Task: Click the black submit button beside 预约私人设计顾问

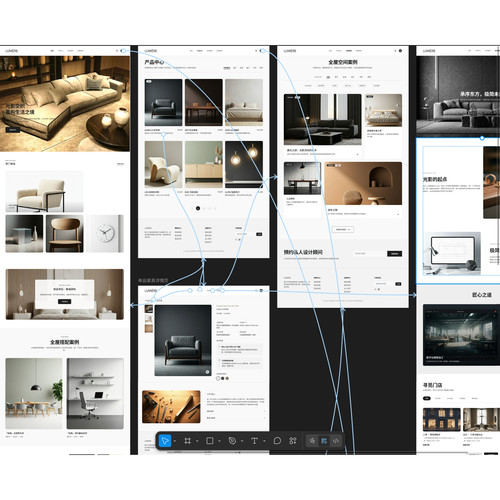Action: point(394,254)
